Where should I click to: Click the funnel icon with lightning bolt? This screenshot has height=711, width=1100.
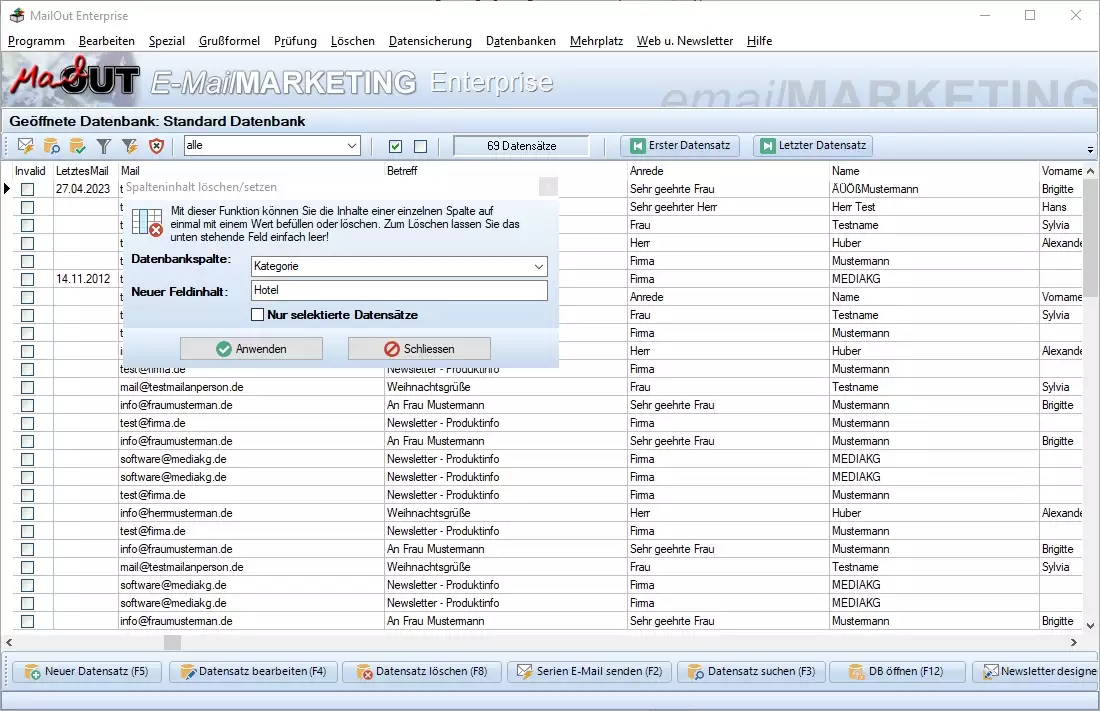(130, 146)
